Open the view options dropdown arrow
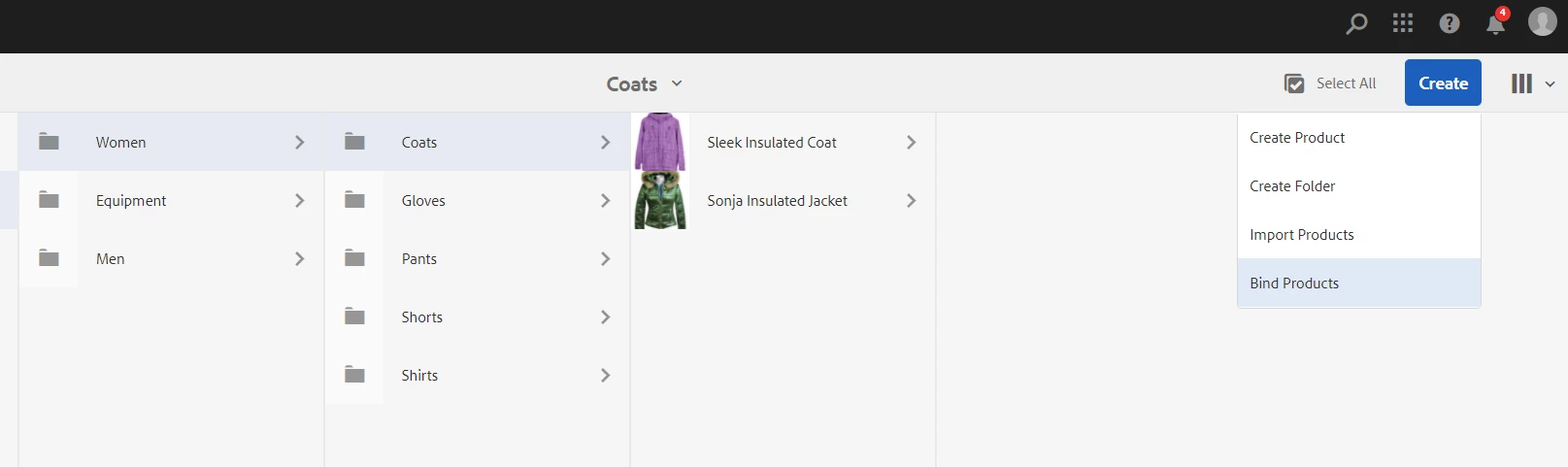This screenshot has height=467, width=1568. tap(1550, 83)
